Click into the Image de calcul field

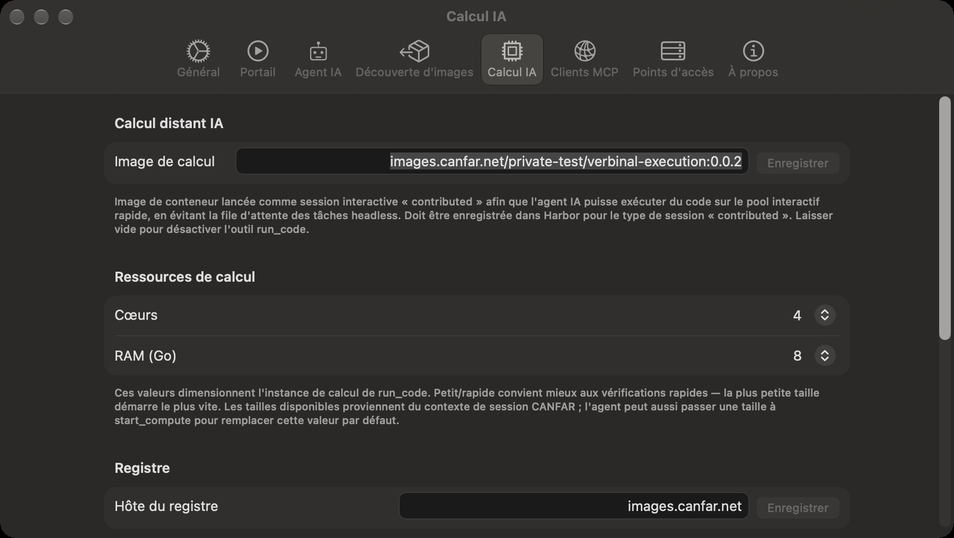[492, 161]
